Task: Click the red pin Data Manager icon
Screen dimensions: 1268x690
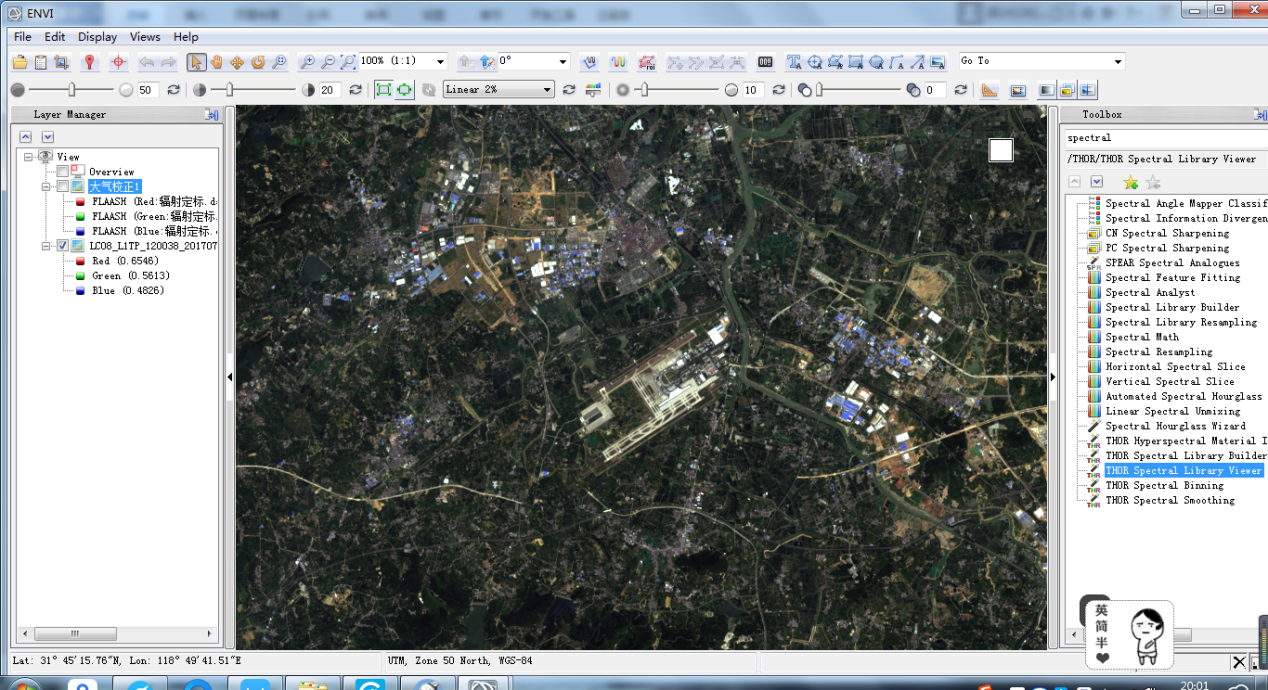Action: [x=89, y=62]
